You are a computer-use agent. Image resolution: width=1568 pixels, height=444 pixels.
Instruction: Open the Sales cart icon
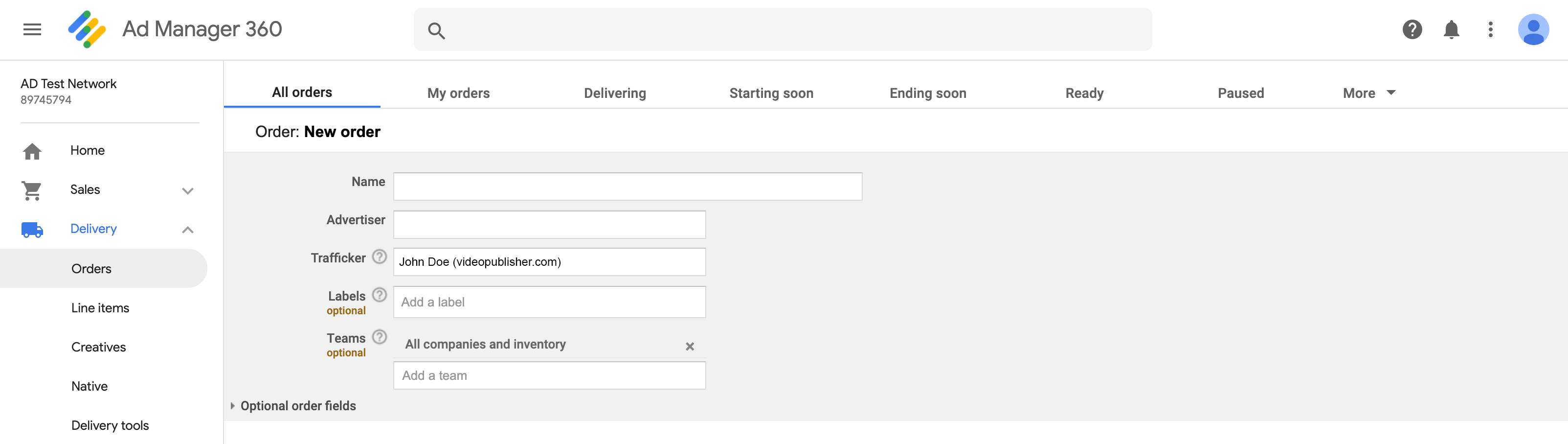pos(32,189)
